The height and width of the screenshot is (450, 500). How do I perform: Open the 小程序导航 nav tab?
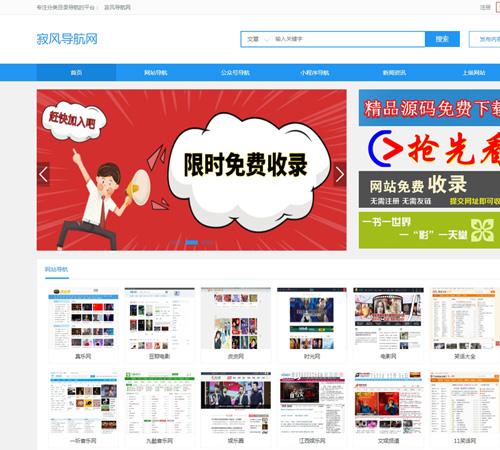tap(315, 72)
